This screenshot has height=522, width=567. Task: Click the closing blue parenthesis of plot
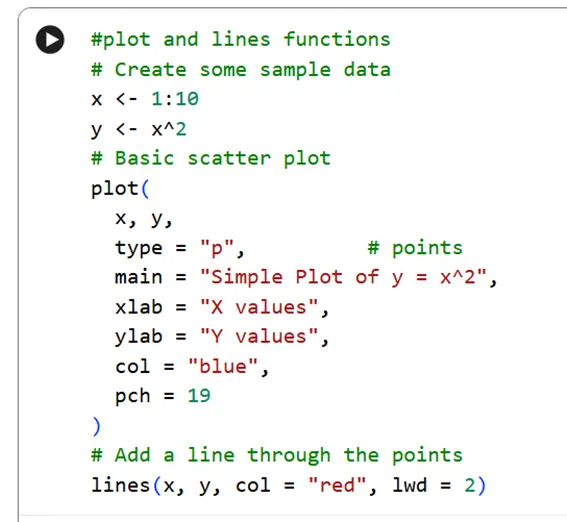96,426
